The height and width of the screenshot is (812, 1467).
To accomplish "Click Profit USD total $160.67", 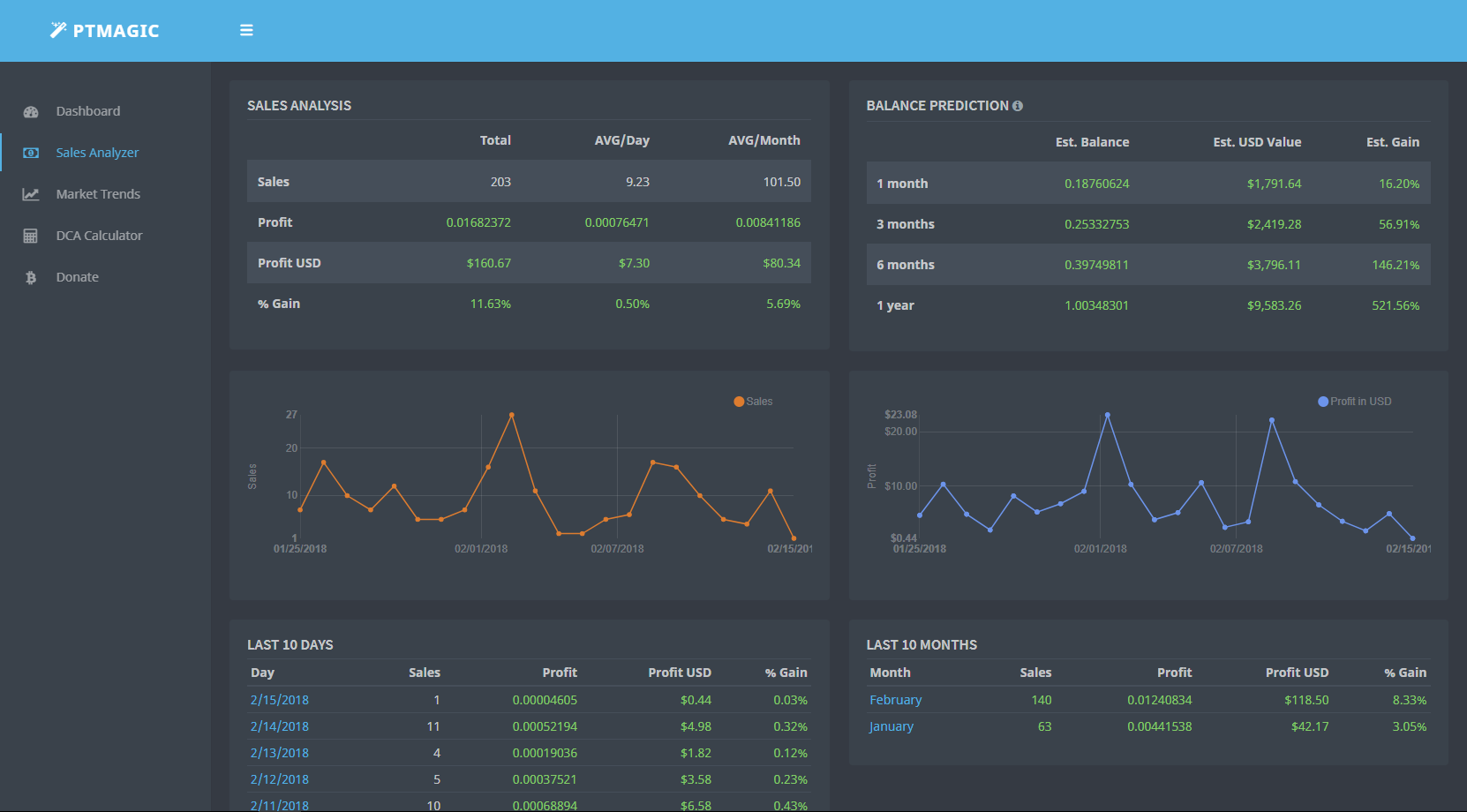I will pos(489,263).
